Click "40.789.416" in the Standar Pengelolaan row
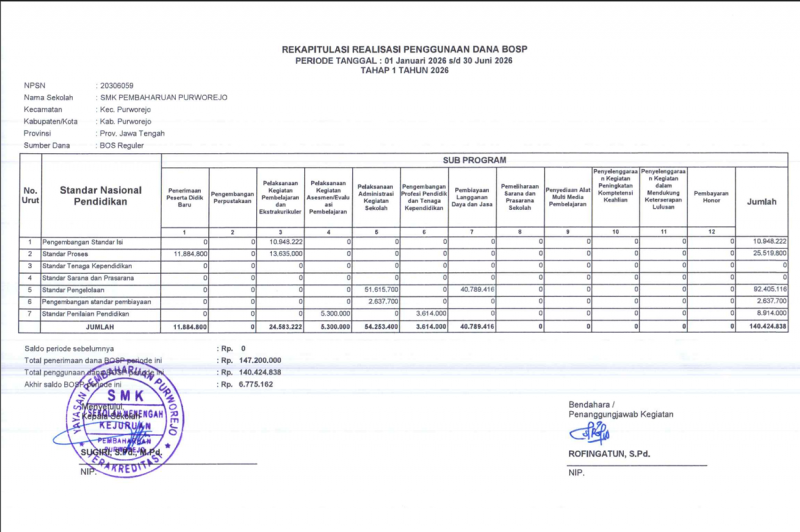 point(478,290)
